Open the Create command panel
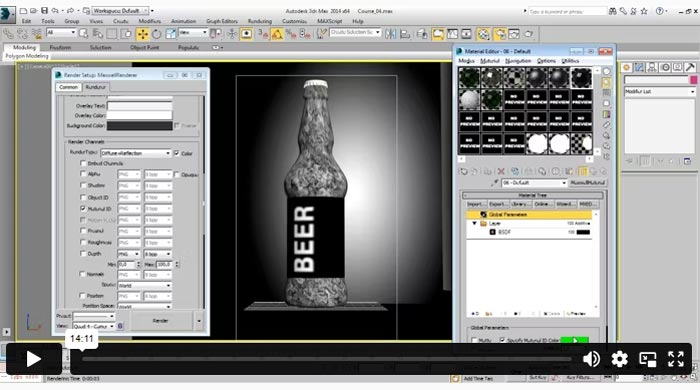 [x=626, y=67]
